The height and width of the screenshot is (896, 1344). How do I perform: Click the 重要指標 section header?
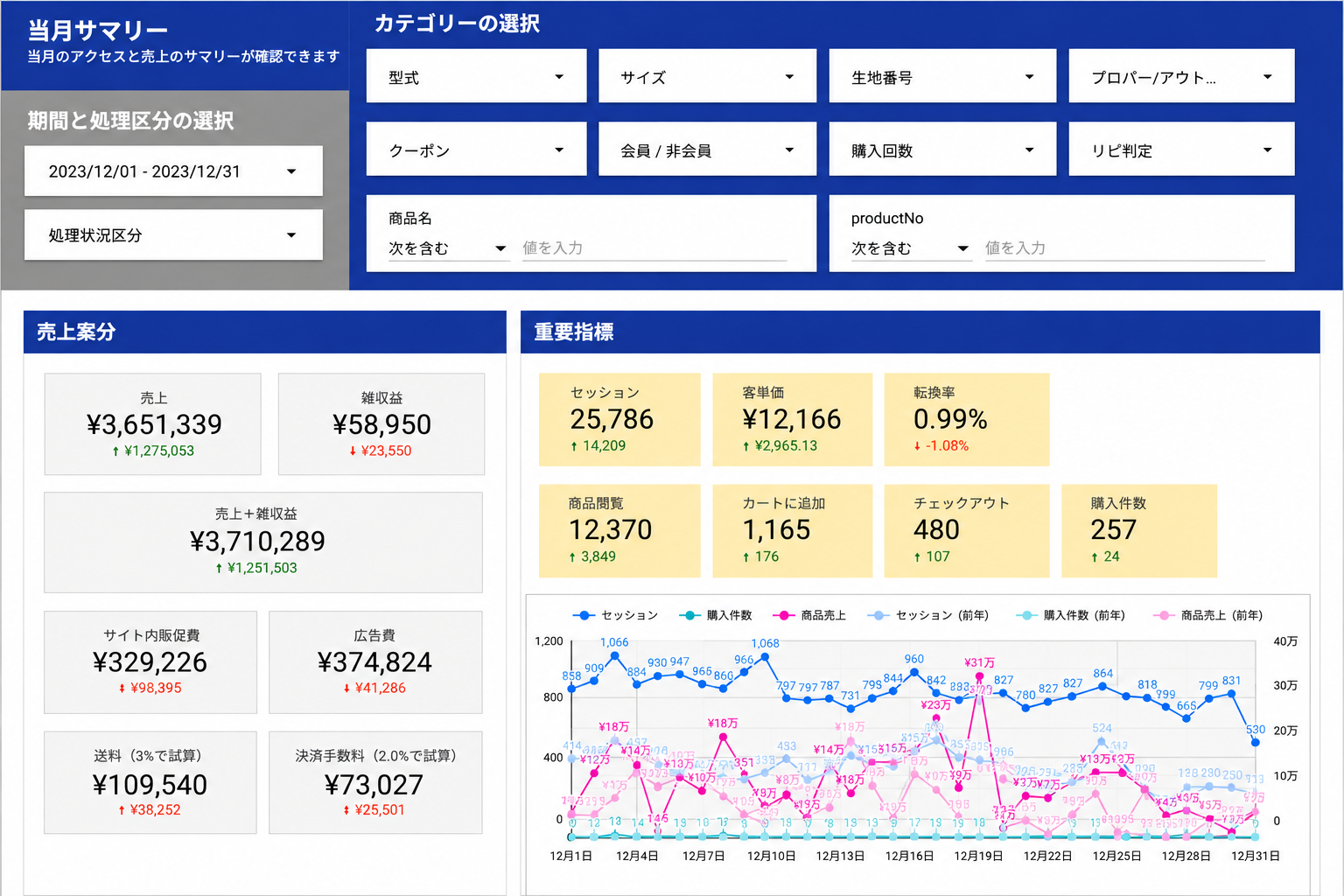pos(920,332)
